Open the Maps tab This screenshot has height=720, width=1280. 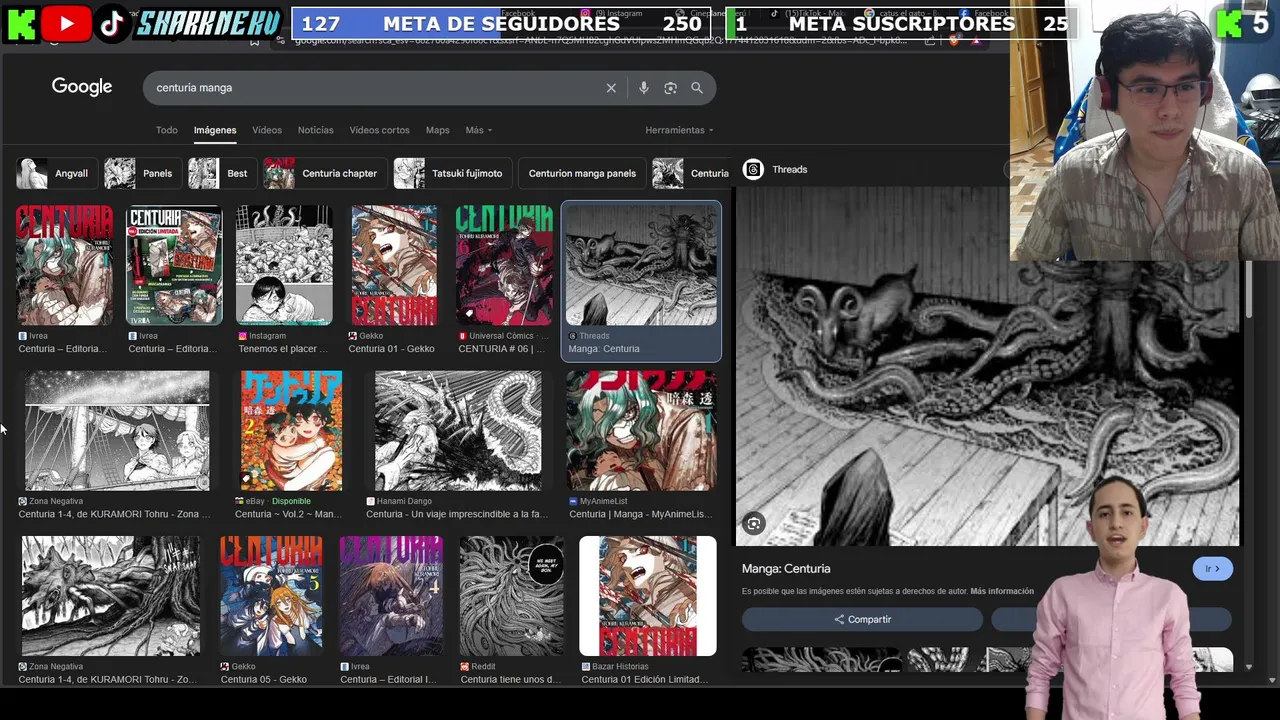tap(437, 130)
